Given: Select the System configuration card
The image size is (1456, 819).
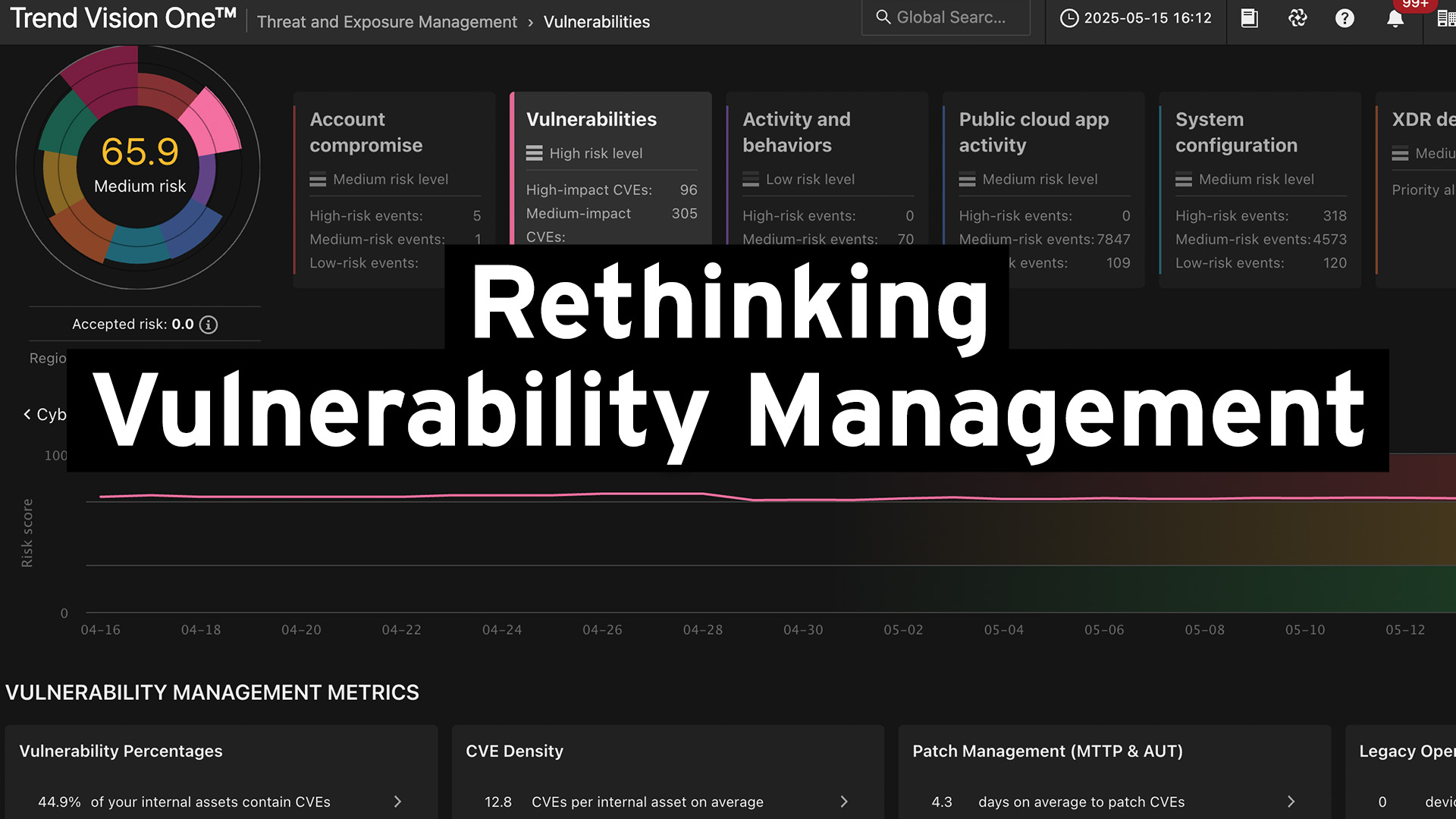Looking at the screenshot, I should point(1260,190).
